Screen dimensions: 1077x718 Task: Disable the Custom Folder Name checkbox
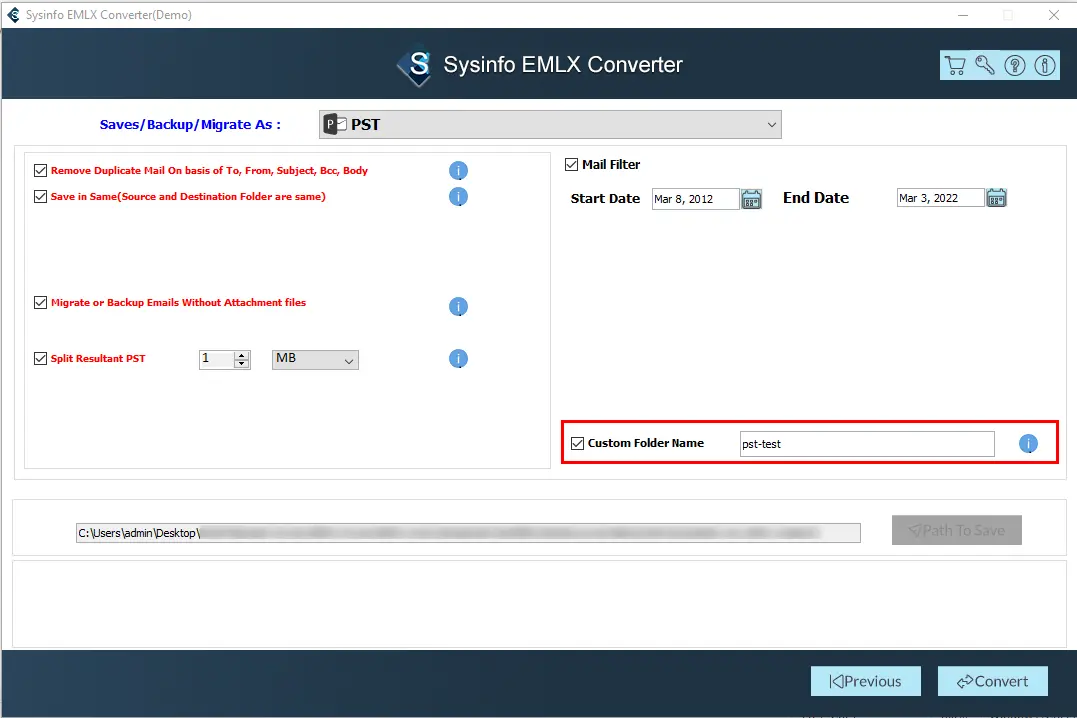[x=577, y=444]
